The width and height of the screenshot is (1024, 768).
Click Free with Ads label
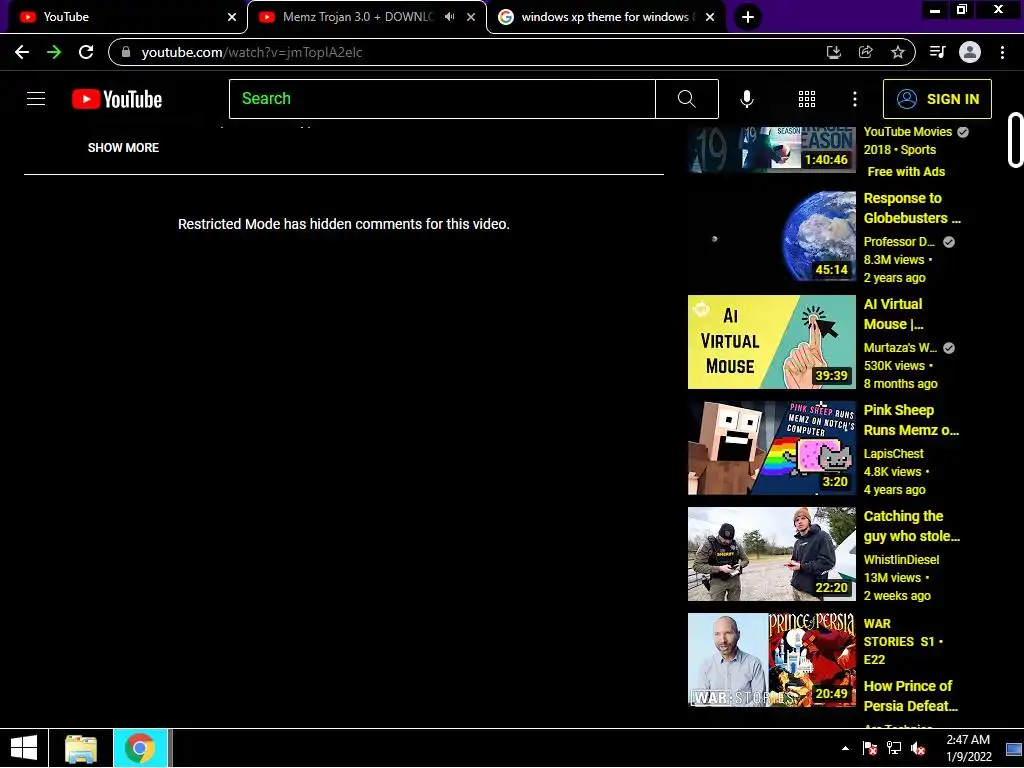906,172
